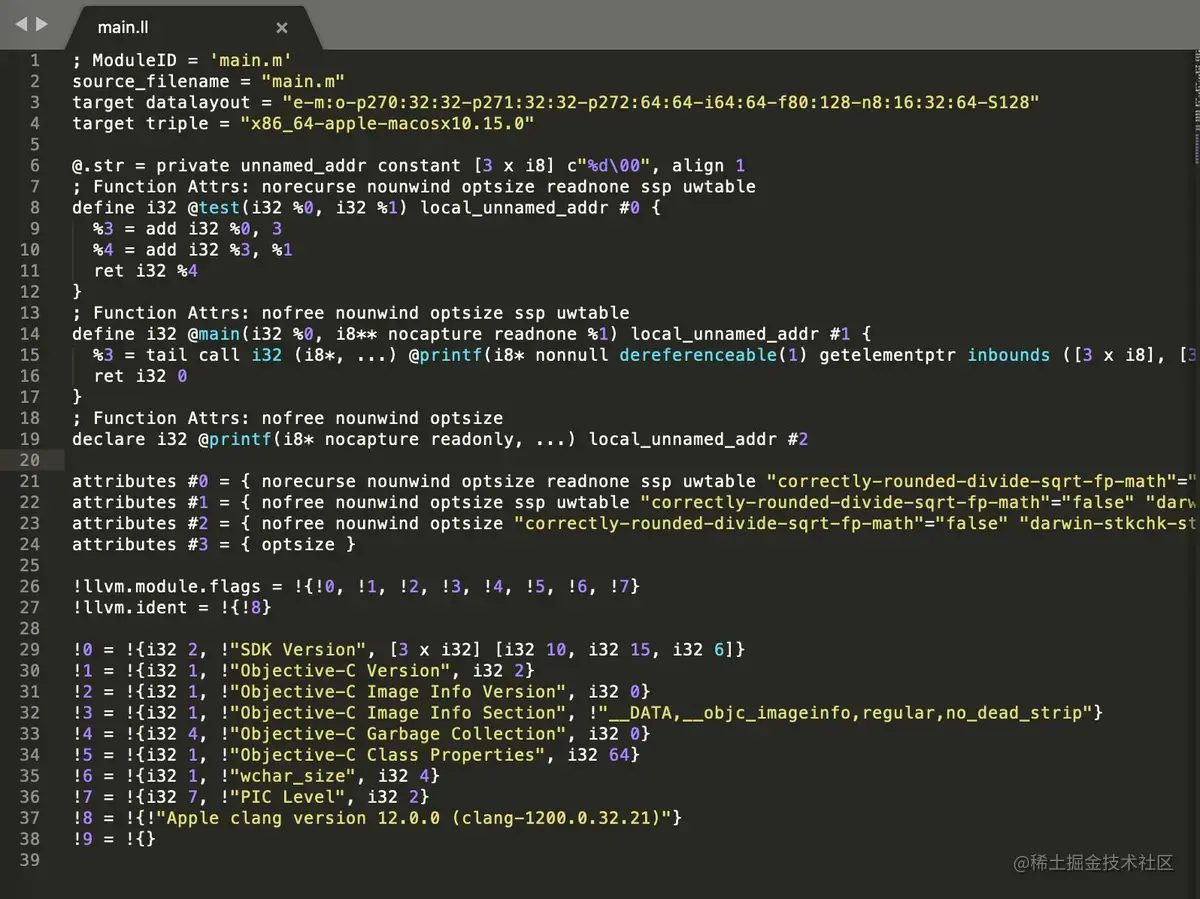
Task: Click the "Objective-C Version" string on line 30
Action: [x=340, y=671]
